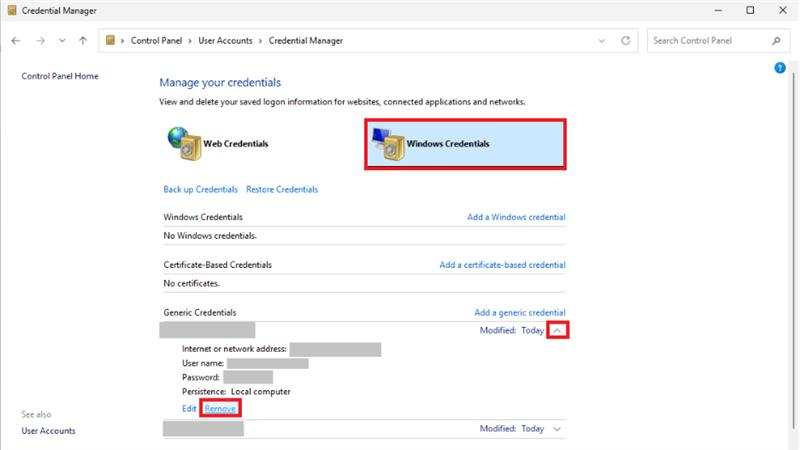The width and height of the screenshot is (800, 450).
Task: Click the search magnifier icon
Action: [x=776, y=41]
